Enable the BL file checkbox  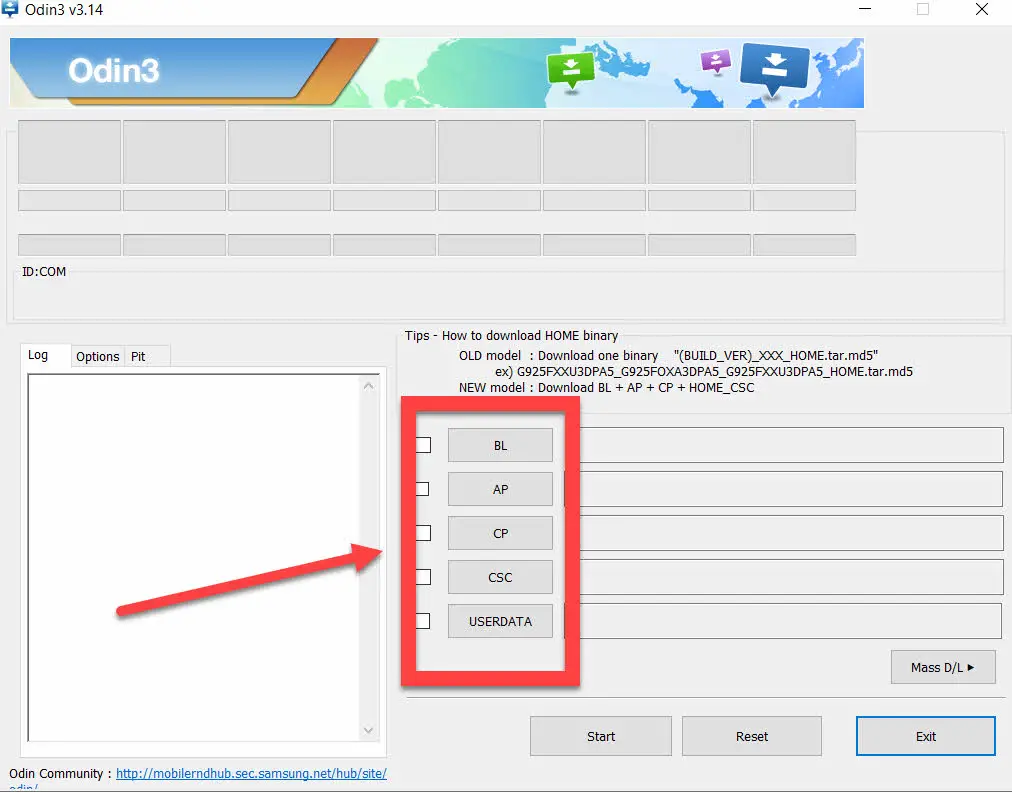(x=423, y=445)
